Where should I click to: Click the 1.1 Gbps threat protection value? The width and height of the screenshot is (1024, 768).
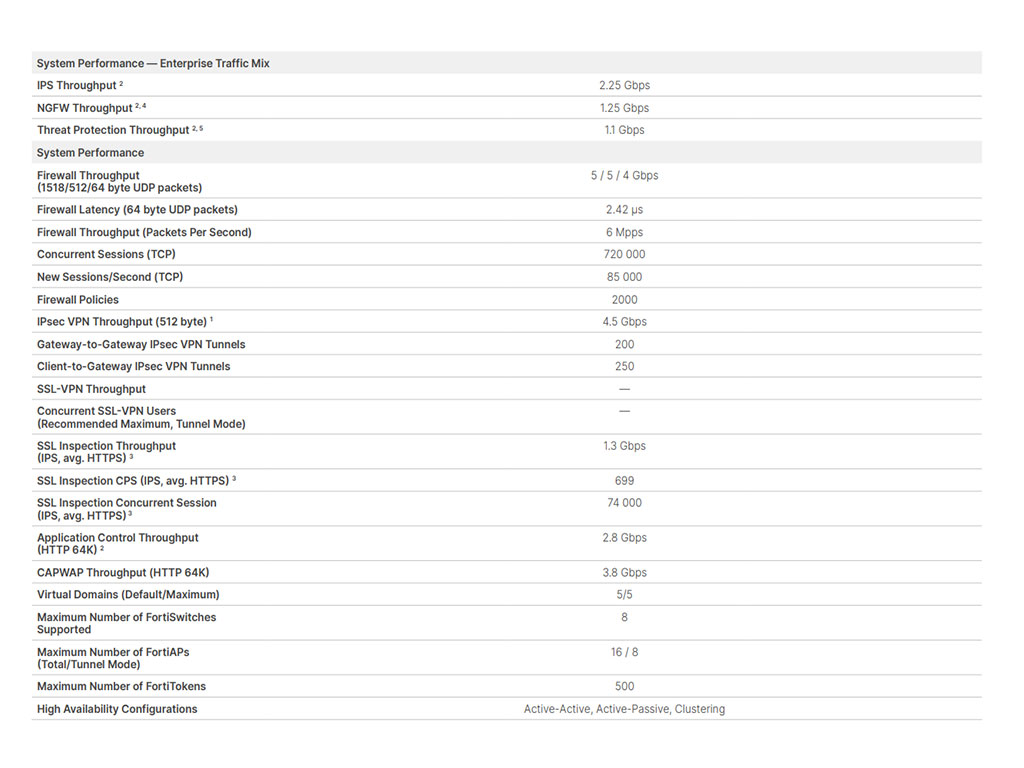tap(624, 130)
